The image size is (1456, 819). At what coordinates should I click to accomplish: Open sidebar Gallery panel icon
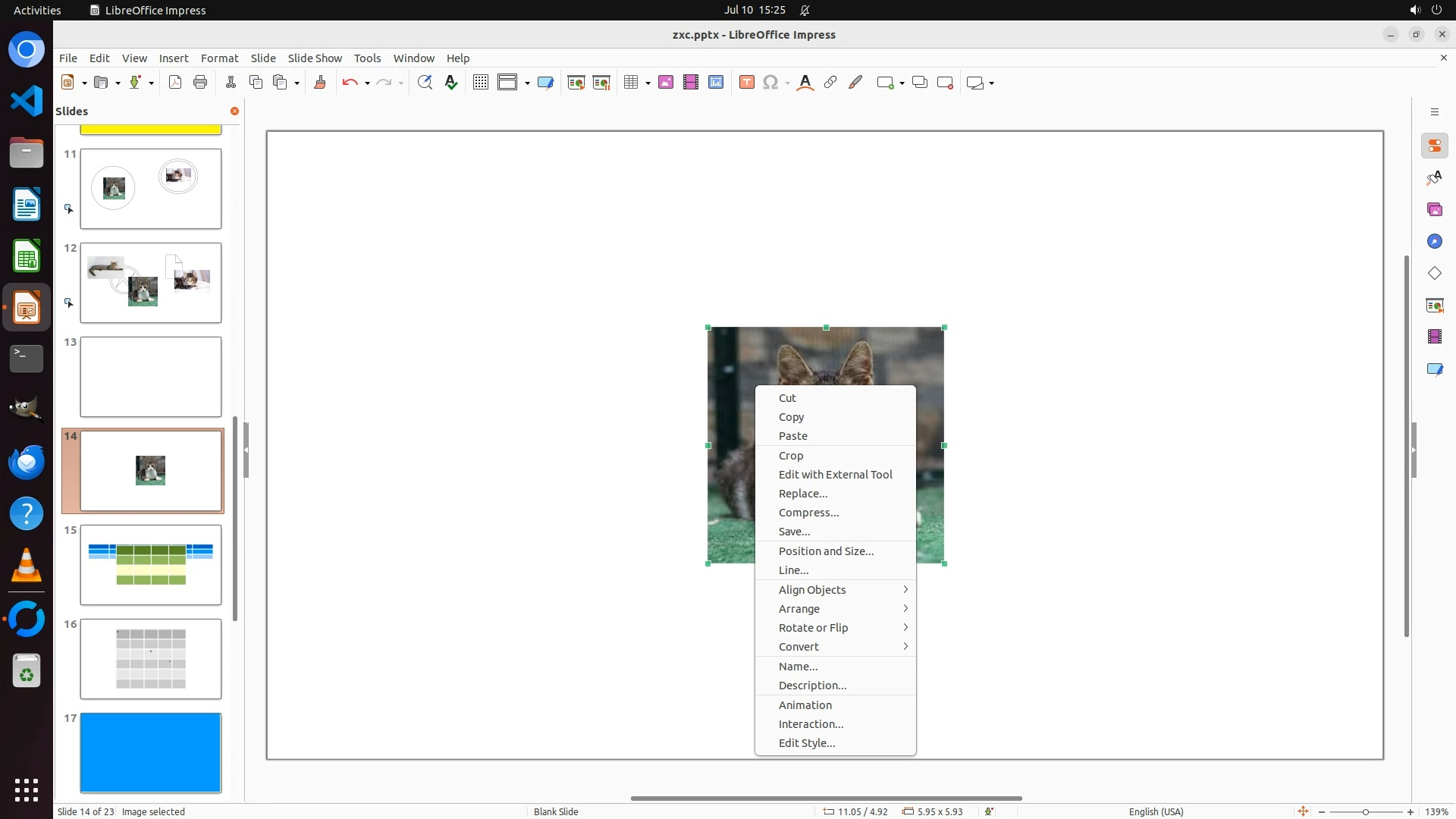(x=1434, y=209)
